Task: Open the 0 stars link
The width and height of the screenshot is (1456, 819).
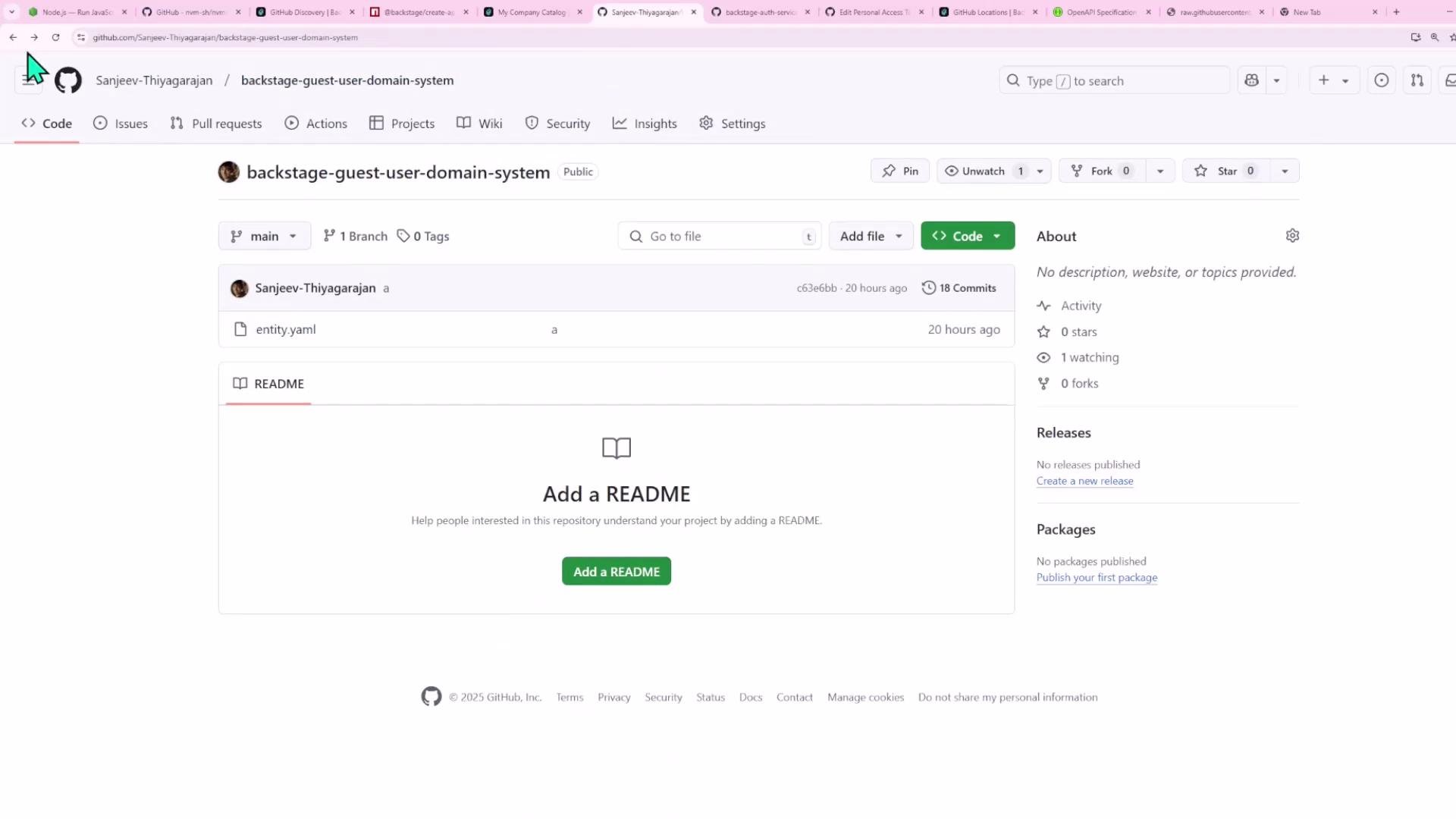Action: (1078, 331)
